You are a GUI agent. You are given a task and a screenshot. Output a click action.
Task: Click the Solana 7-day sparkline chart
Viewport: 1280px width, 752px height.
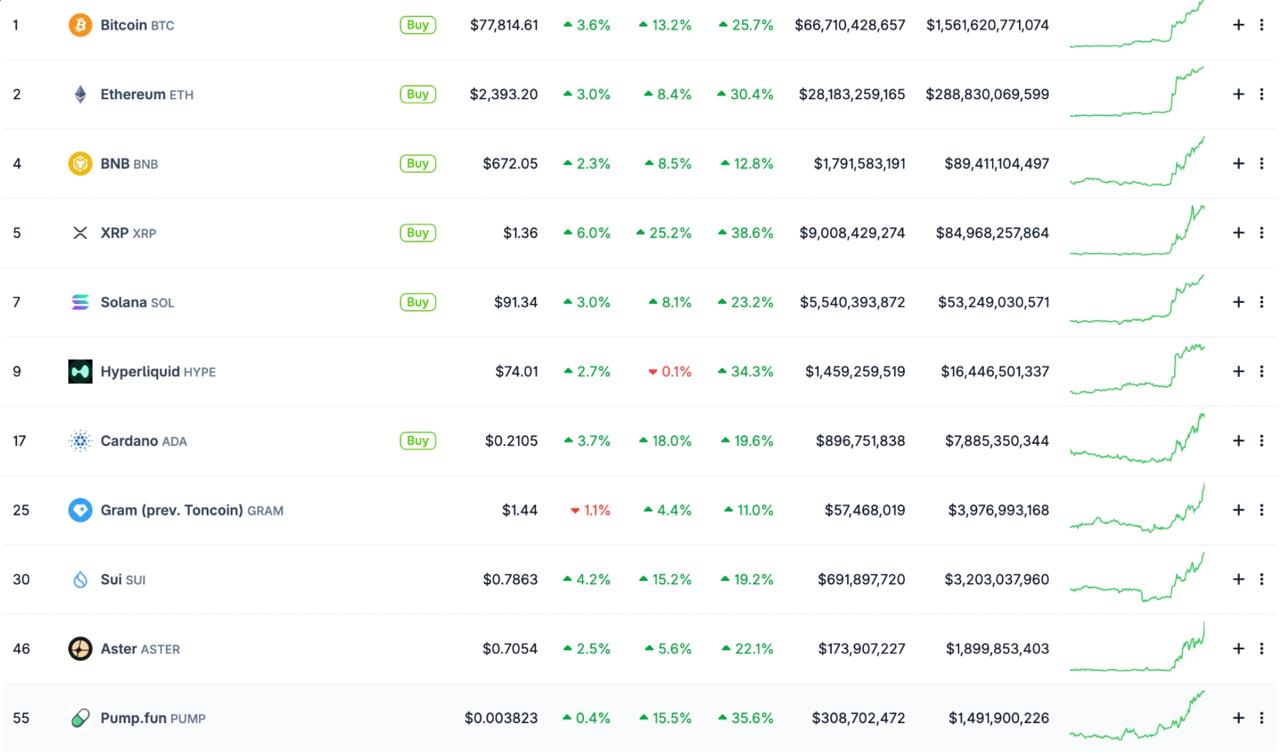click(1137, 300)
